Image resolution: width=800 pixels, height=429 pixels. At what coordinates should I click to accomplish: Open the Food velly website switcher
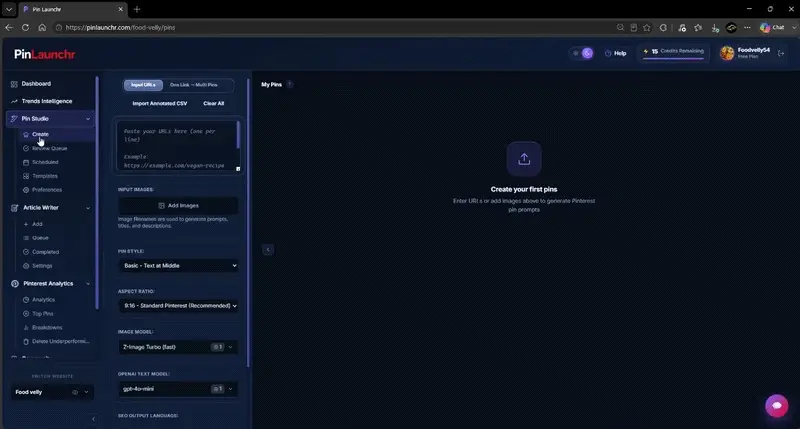click(52, 392)
